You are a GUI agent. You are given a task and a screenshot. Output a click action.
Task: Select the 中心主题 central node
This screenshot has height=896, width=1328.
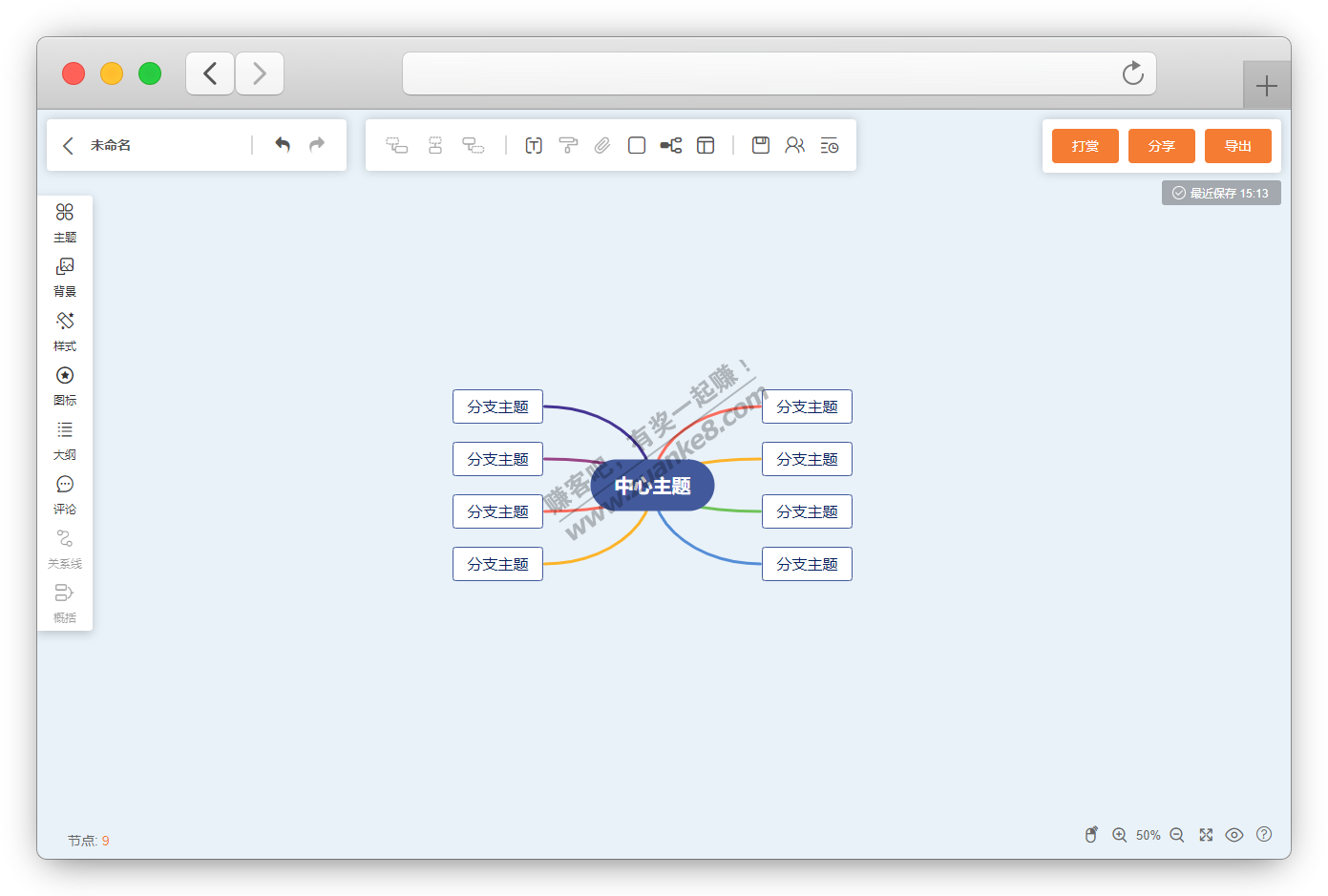click(x=653, y=486)
